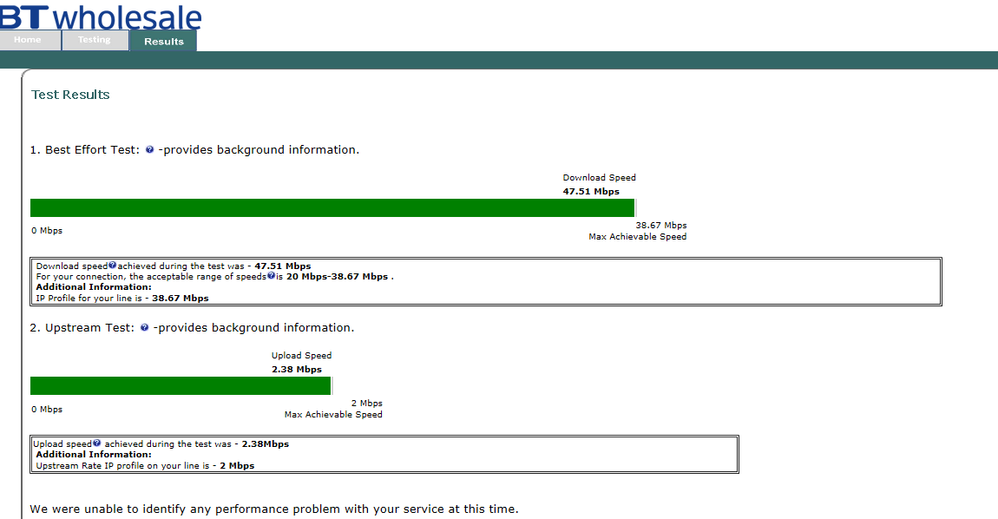Click the 2 Mbps Max Achievable Speed label

coord(366,404)
